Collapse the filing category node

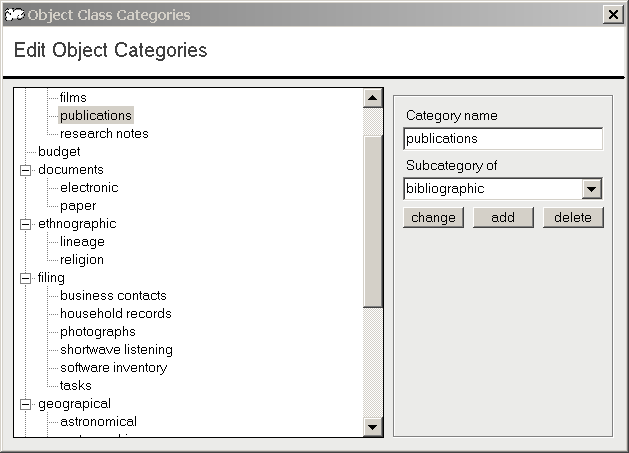[25, 278]
